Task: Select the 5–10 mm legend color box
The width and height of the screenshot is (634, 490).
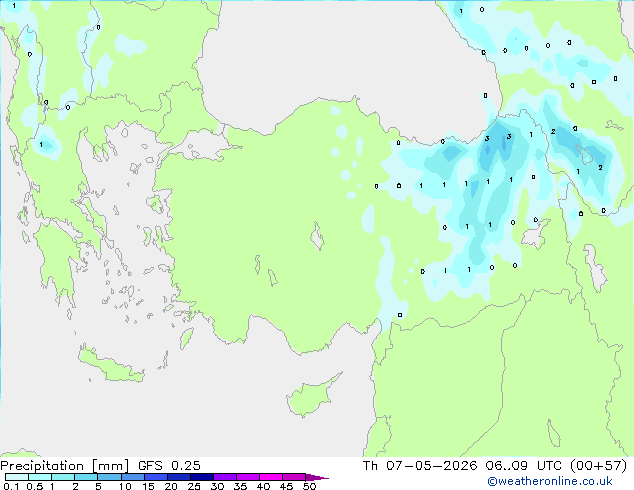Action: coord(110,477)
